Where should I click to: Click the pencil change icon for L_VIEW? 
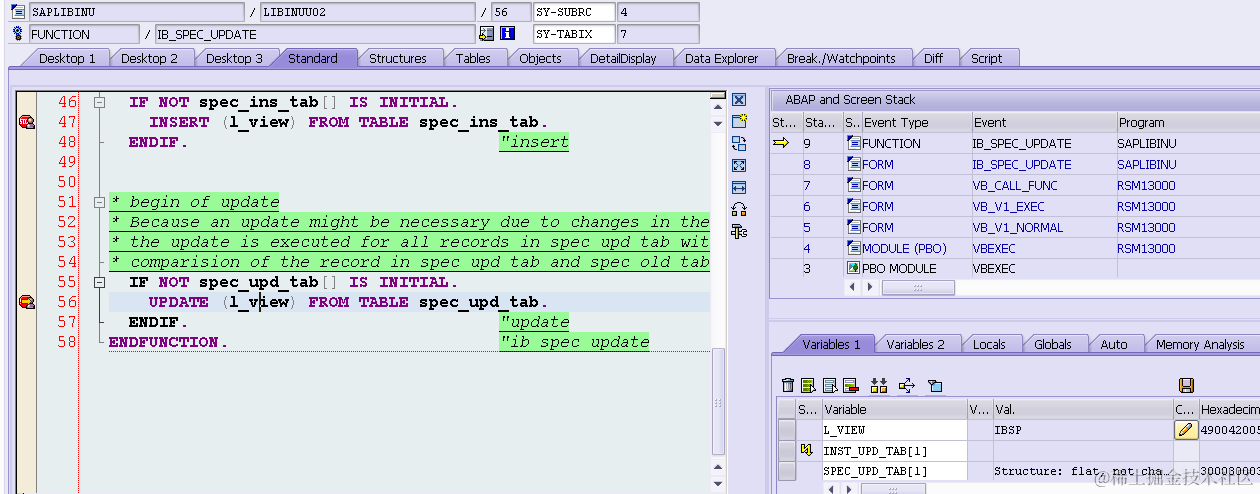point(1186,430)
